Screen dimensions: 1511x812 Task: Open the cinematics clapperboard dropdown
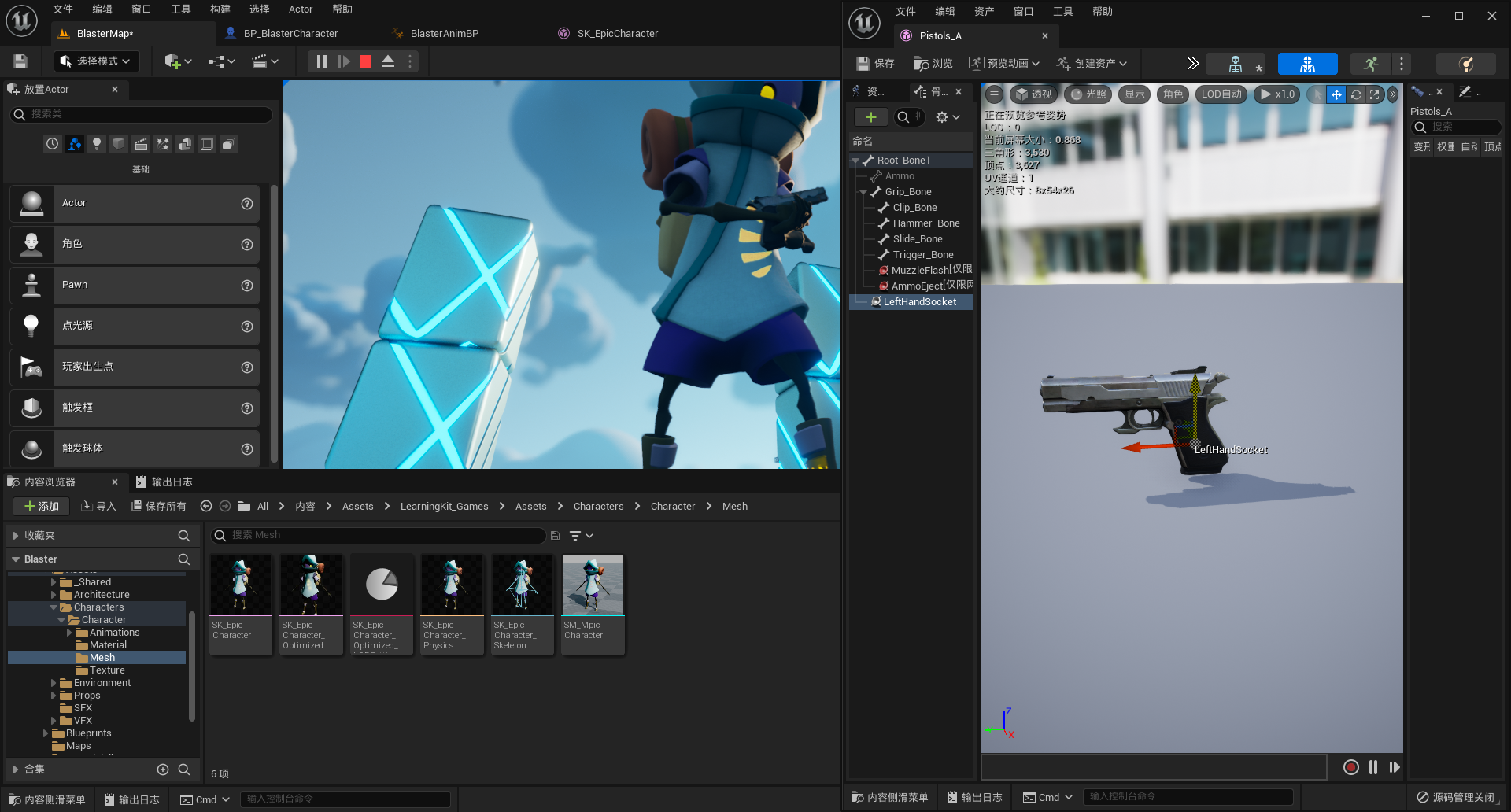pos(265,61)
